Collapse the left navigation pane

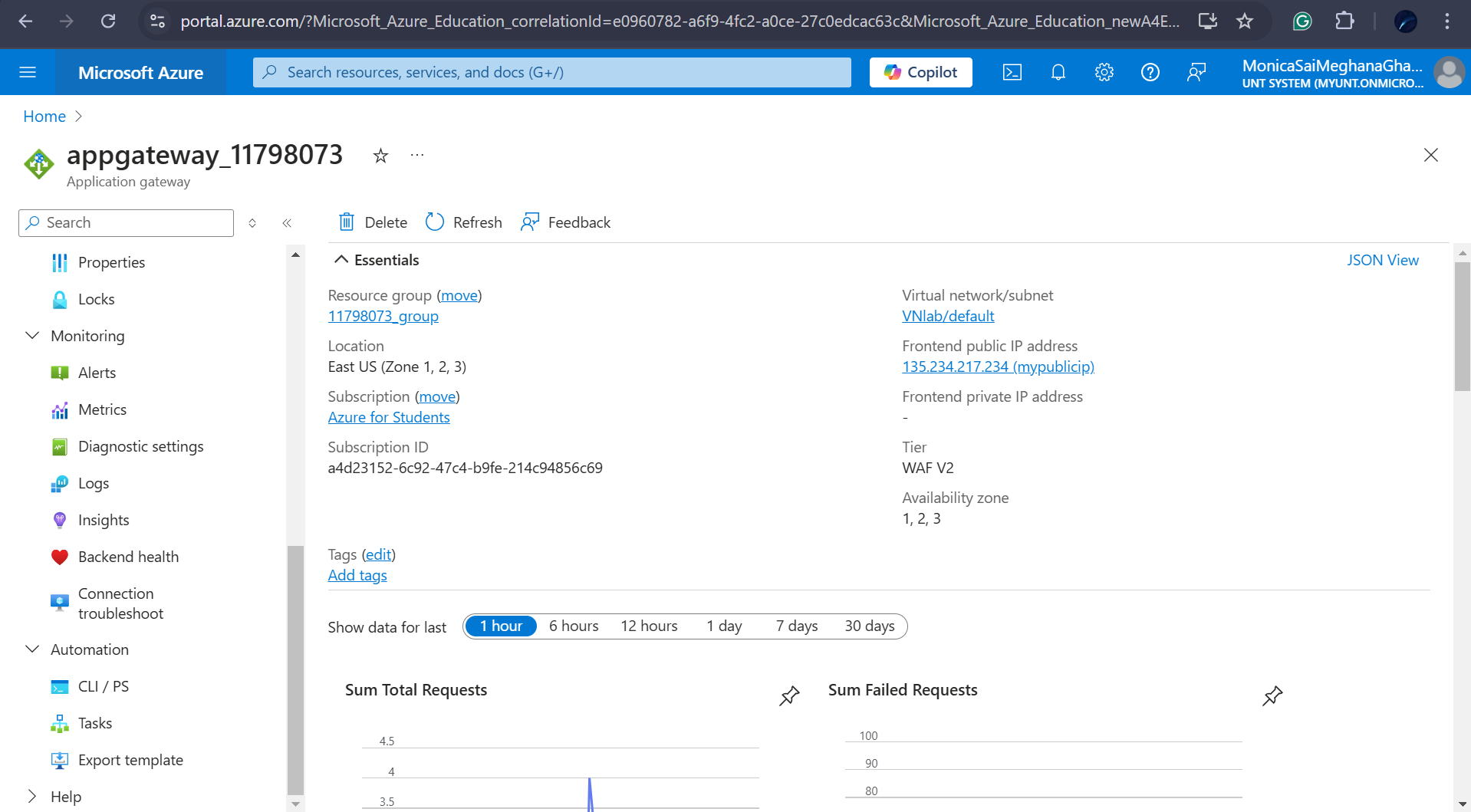pyautogui.click(x=287, y=223)
